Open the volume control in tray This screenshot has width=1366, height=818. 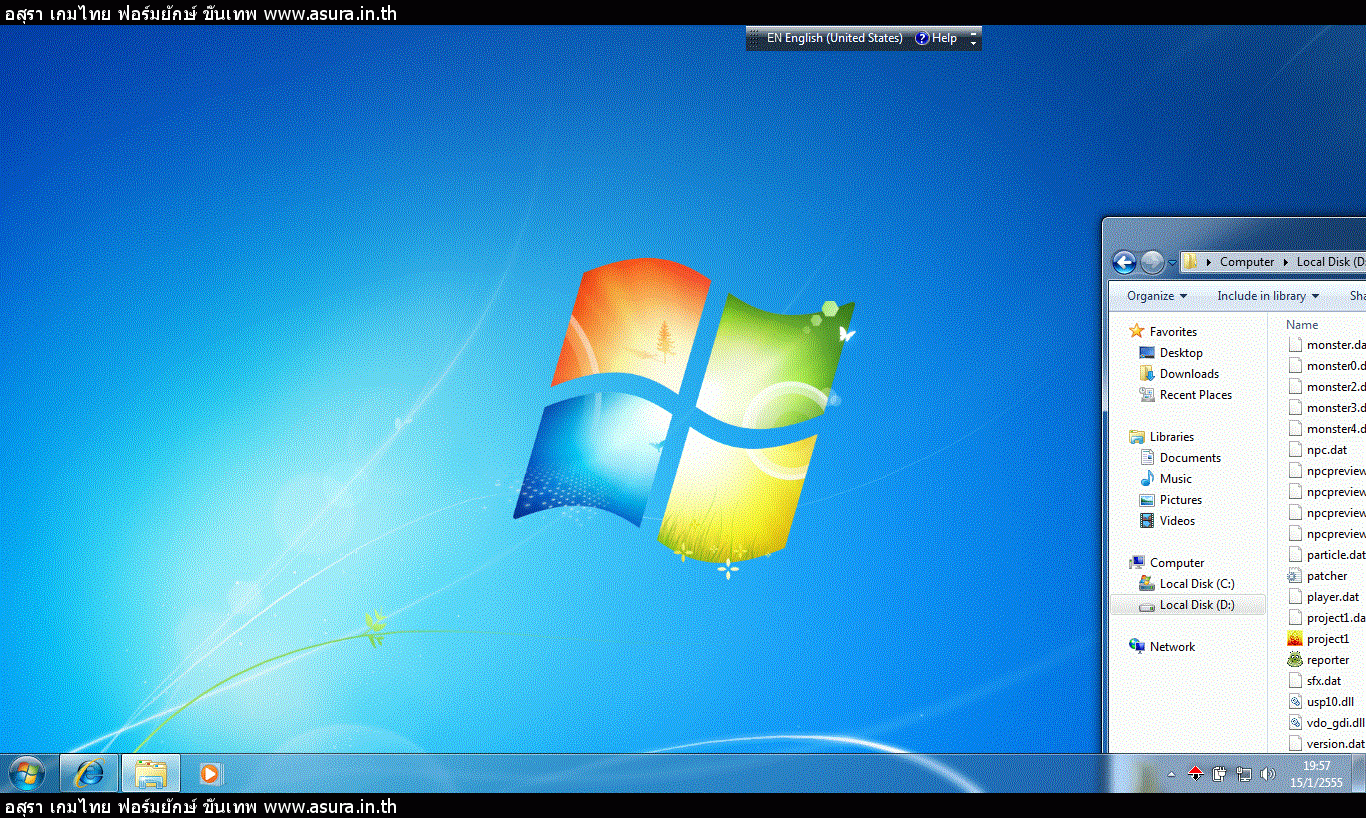[x=1268, y=774]
